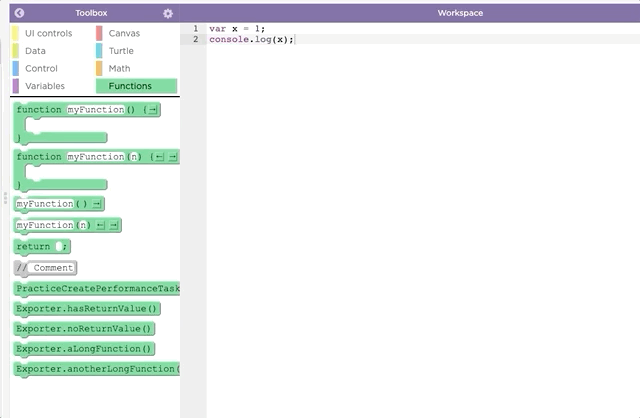Click the empty value slot in return block
The image size is (640, 418).
[59, 246]
